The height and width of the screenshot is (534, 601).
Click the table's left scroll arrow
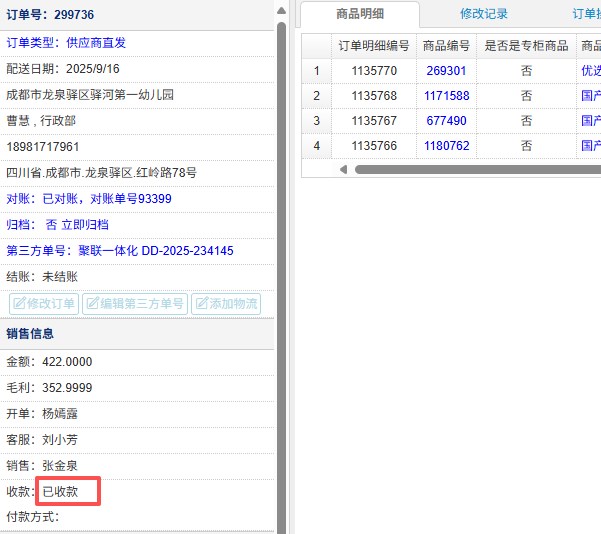(344, 170)
